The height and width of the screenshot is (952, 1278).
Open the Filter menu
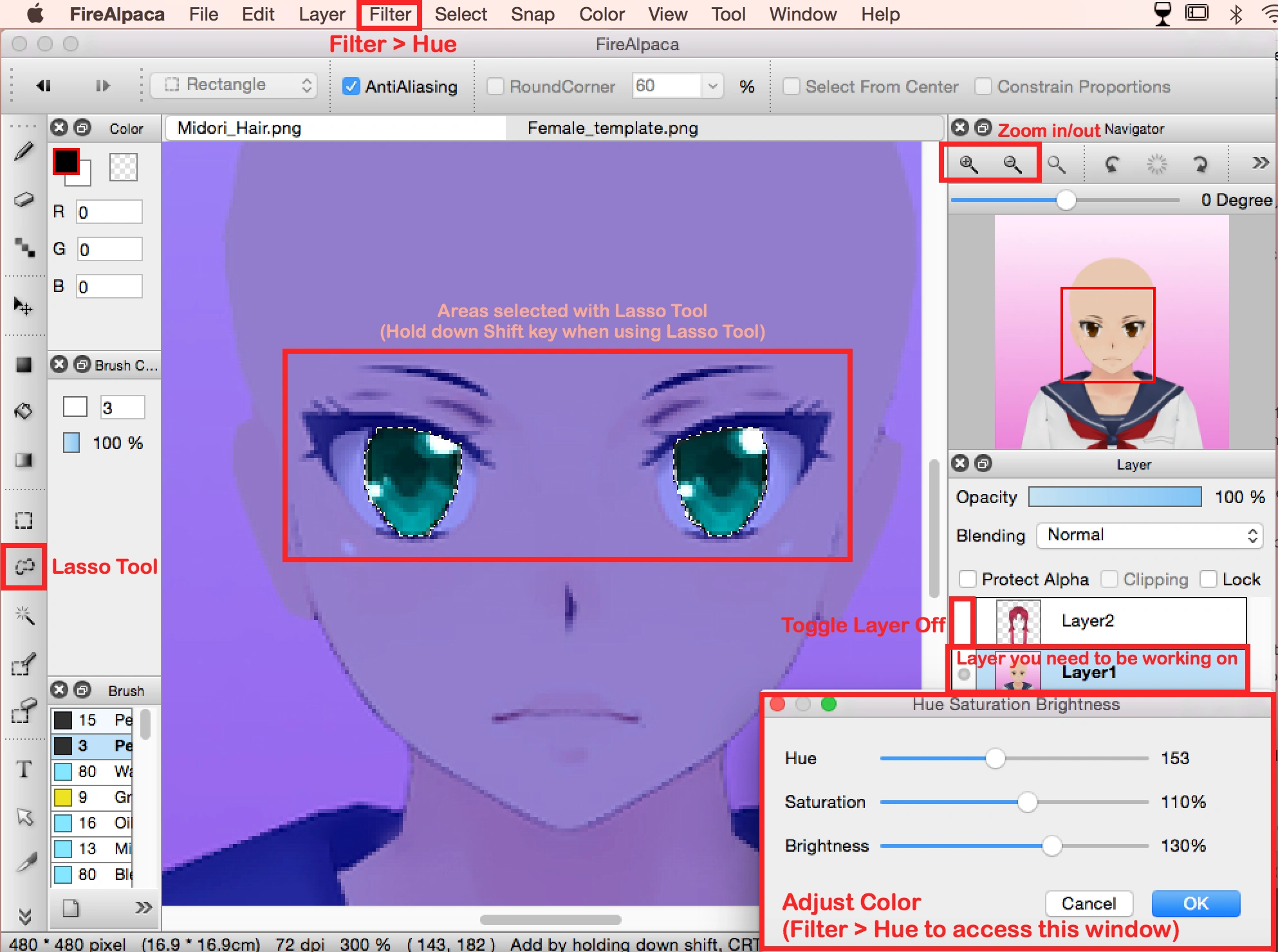pos(389,14)
